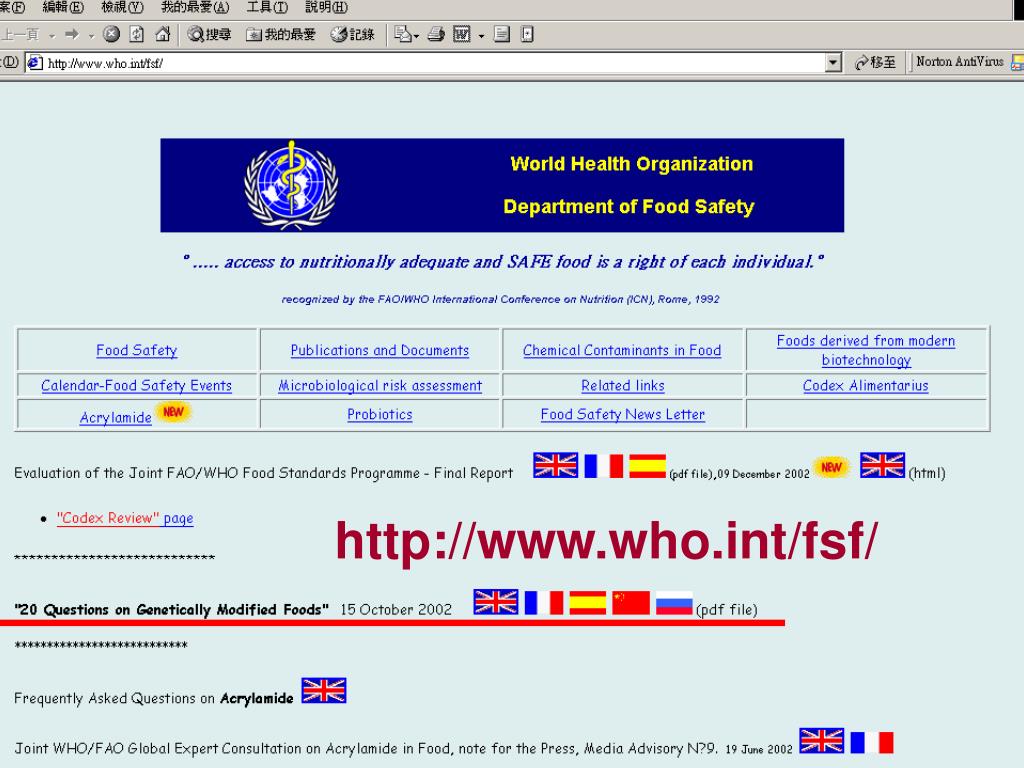Click the Discuss page icon in toolbar
The image size is (1024, 768).
pyautogui.click(x=502, y=34)
